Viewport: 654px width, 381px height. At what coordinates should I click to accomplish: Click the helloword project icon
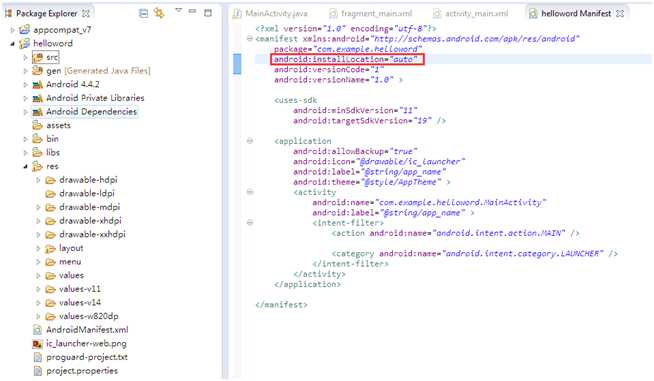[x=25, y=43]
